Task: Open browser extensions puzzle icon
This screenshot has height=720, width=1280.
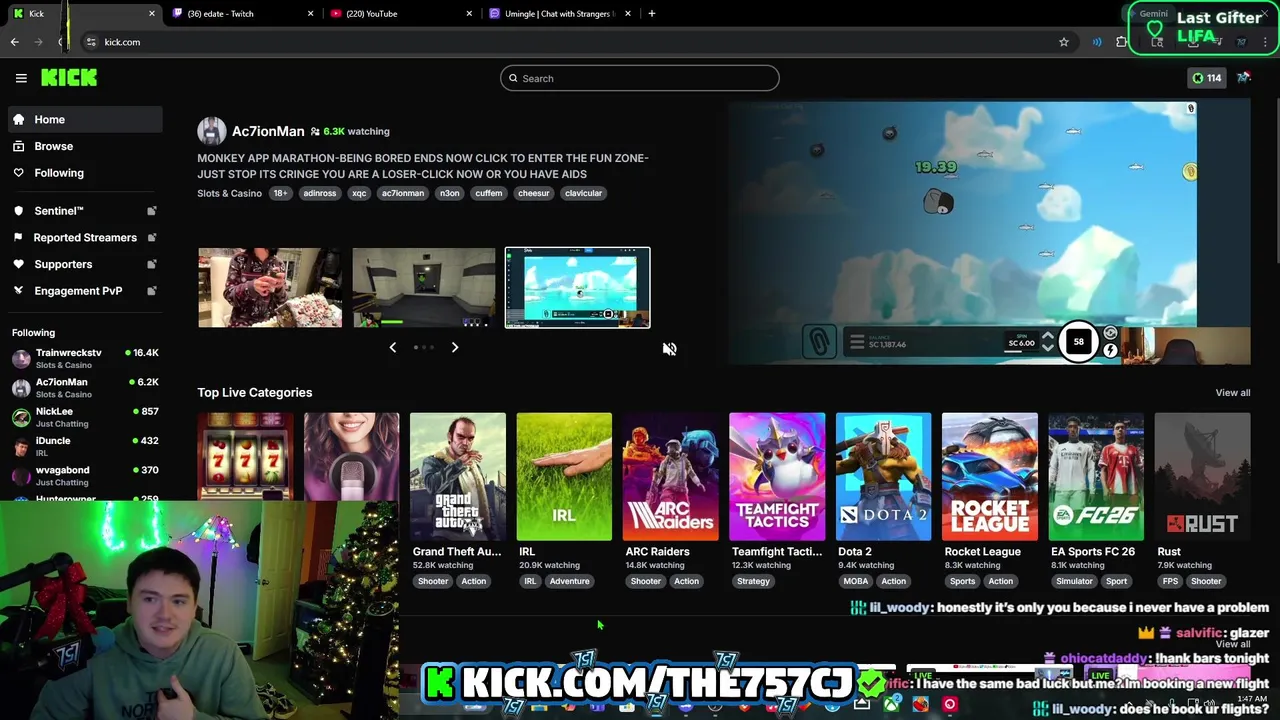Action: tap(1122, 42)
